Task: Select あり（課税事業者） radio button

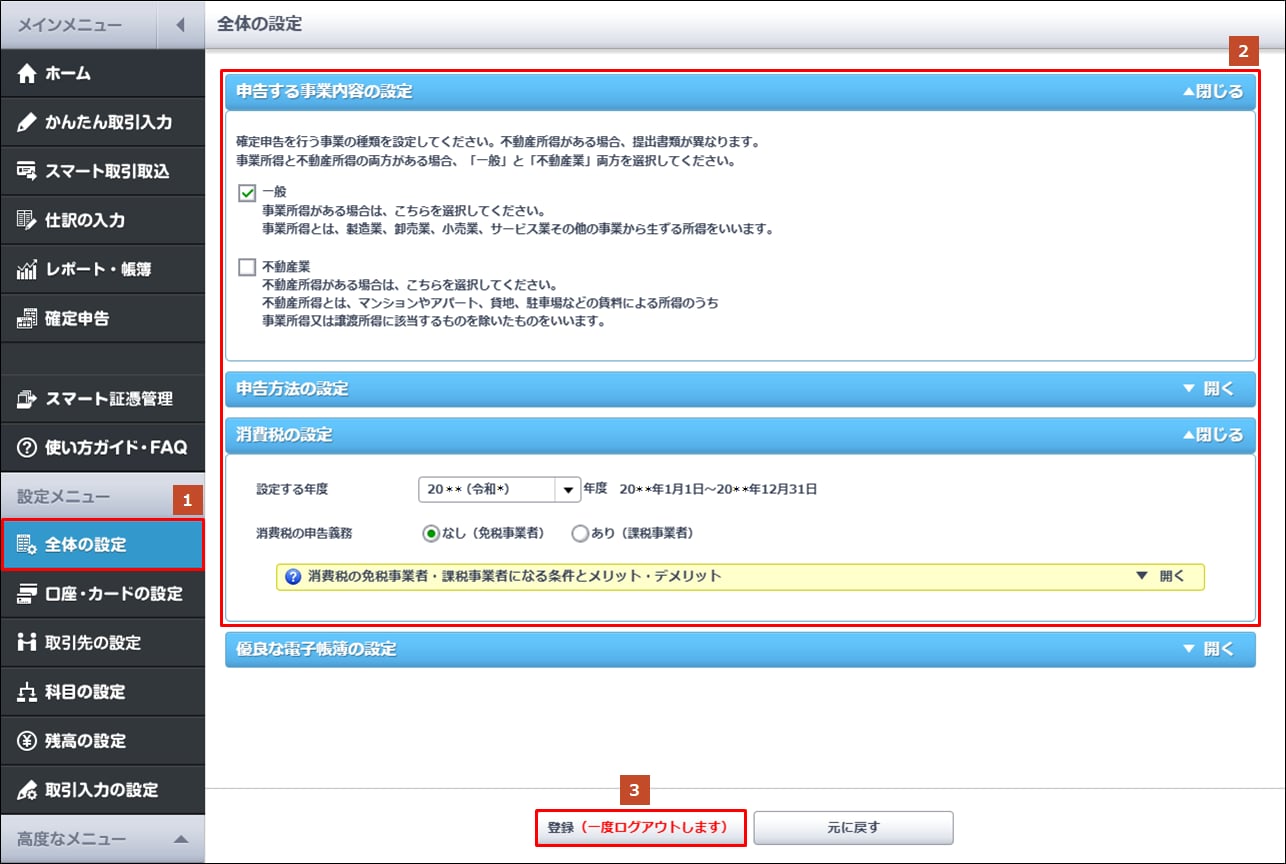Action: point(580,534)
